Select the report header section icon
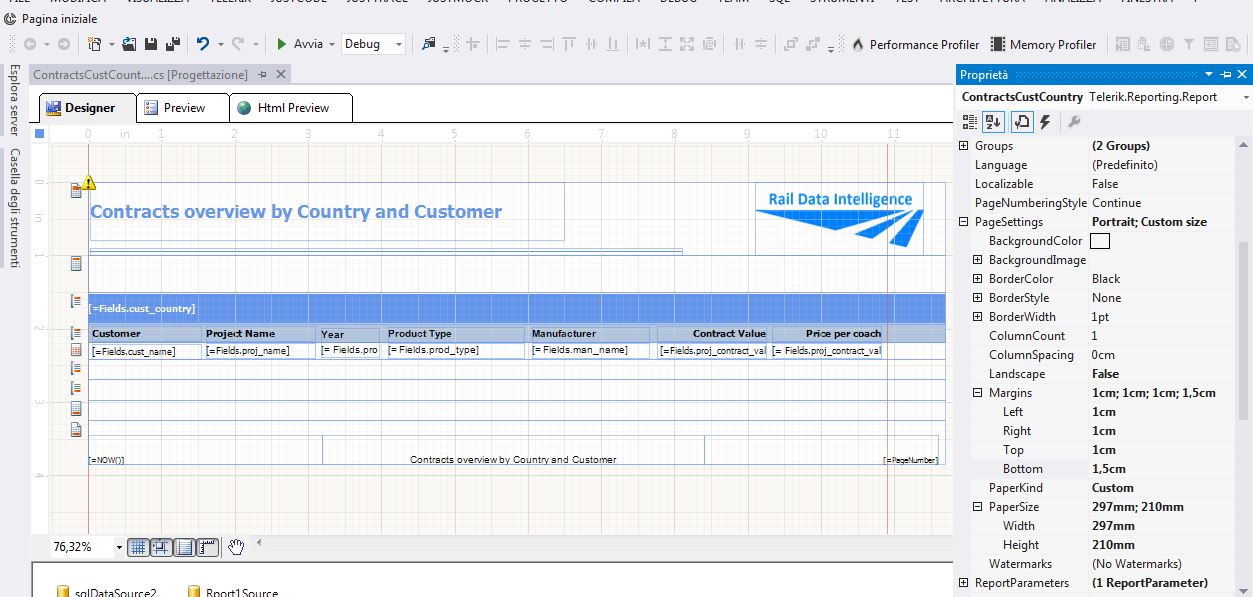 coord(76,263)
